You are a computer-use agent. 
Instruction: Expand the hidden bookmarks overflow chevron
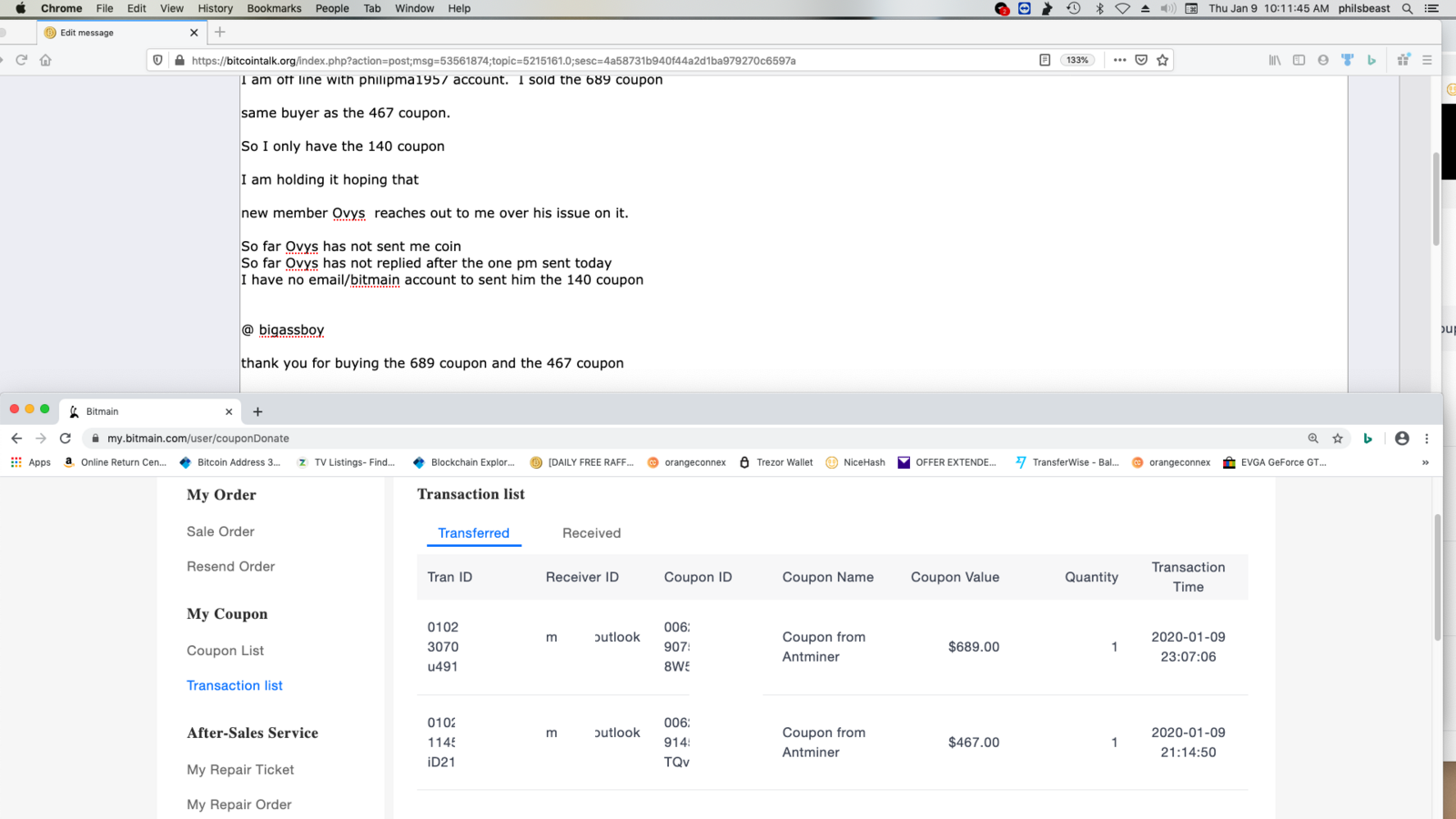1425,462
